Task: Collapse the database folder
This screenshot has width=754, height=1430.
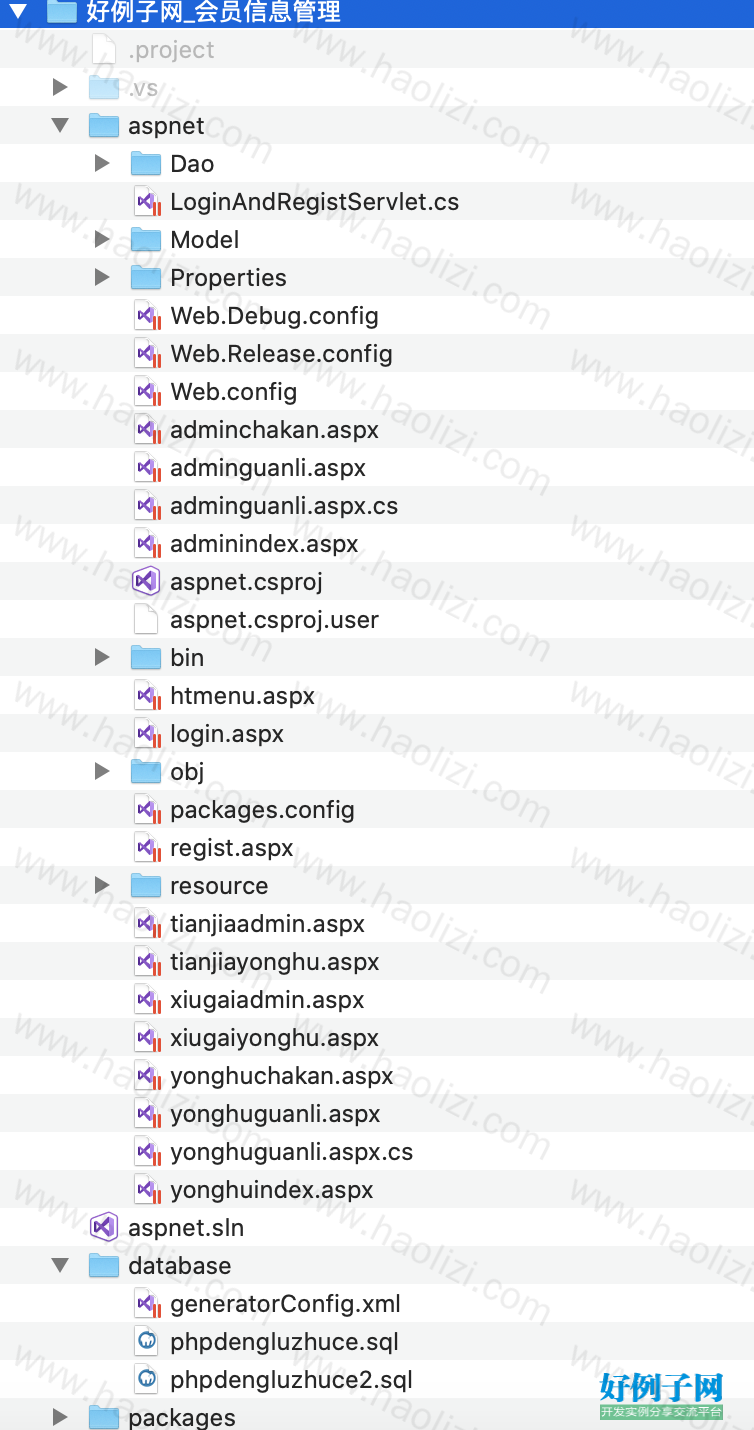Action: coord(60,1266)
